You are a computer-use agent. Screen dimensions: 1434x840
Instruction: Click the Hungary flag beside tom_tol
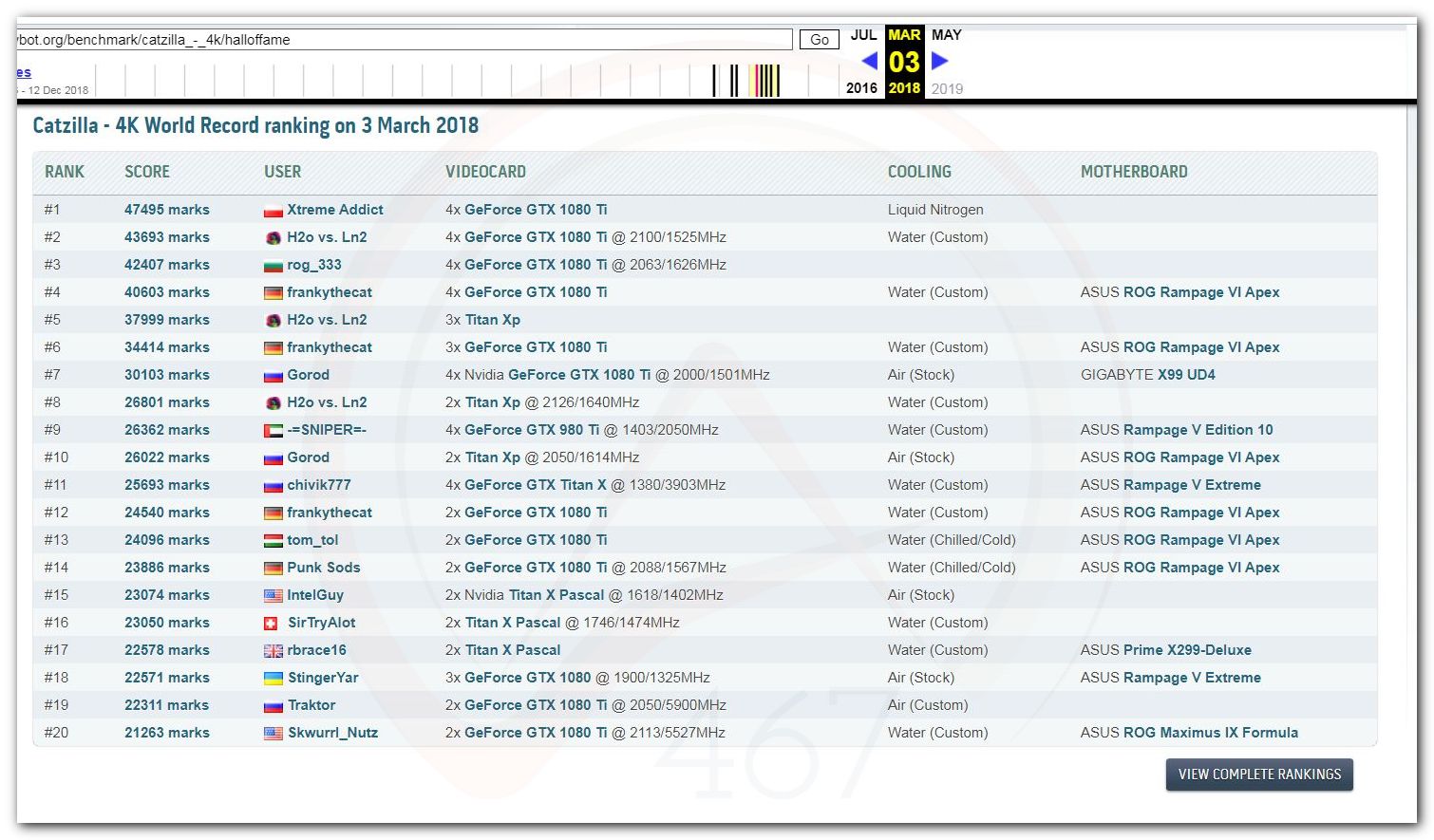273,541
